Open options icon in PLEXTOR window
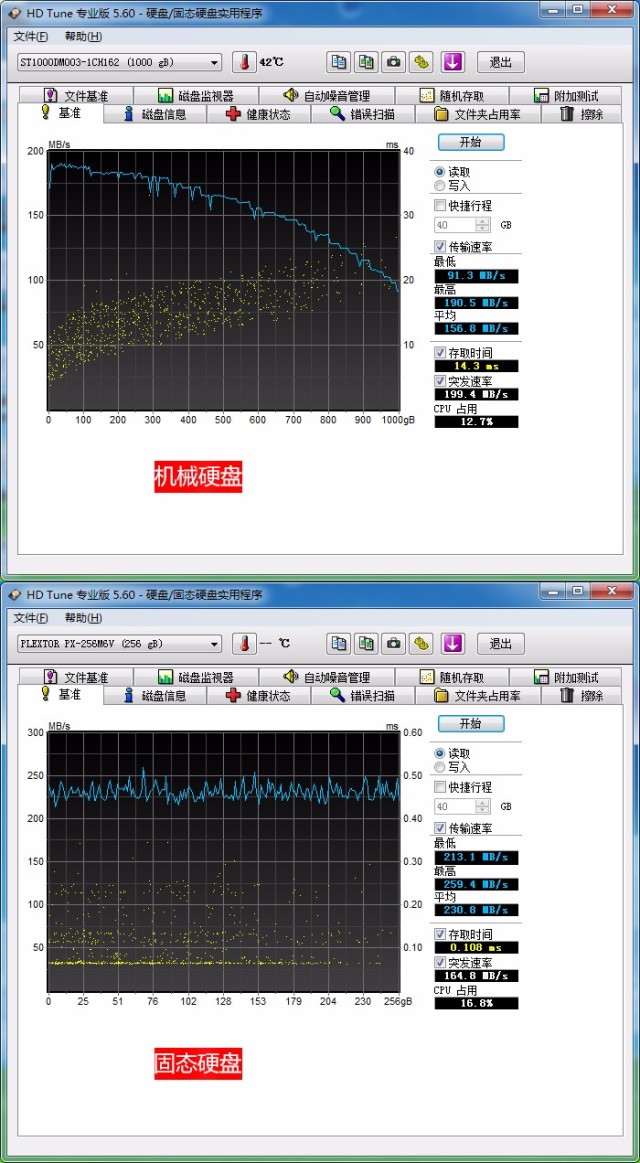640x1163 pixels. pos(421,643)
